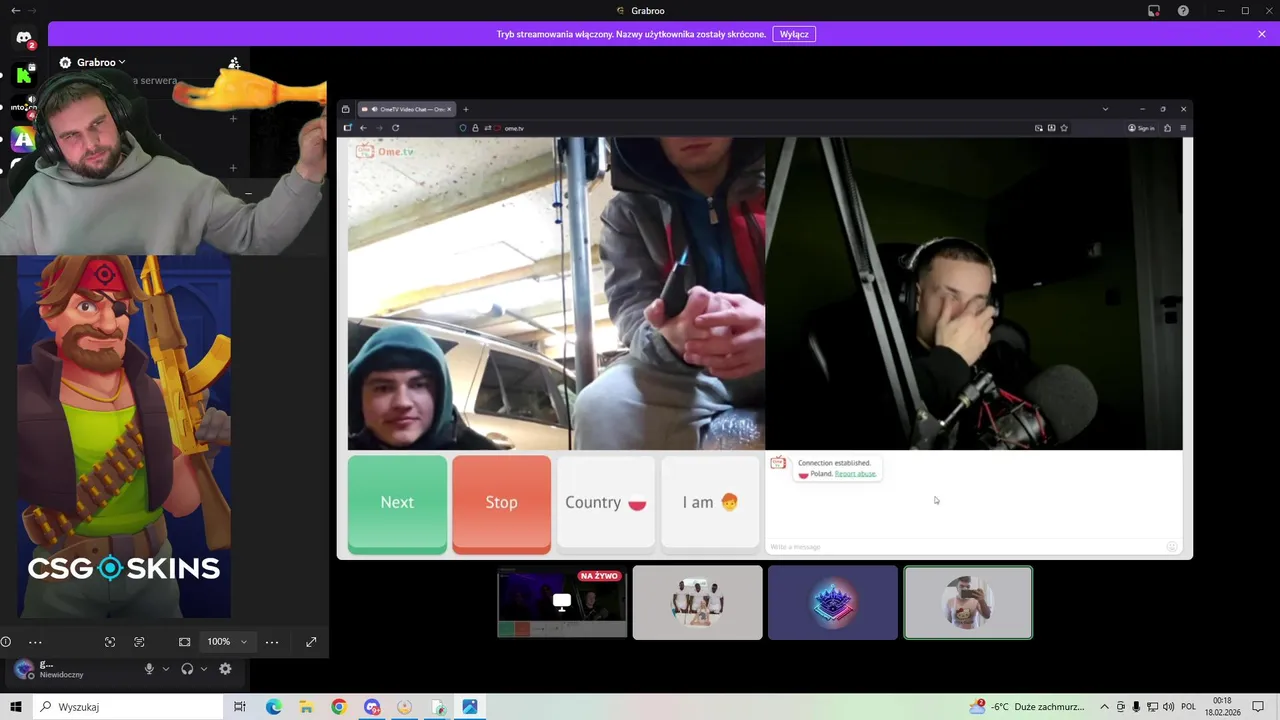
Task: Open the Windows Start menu
Action: 16,707
